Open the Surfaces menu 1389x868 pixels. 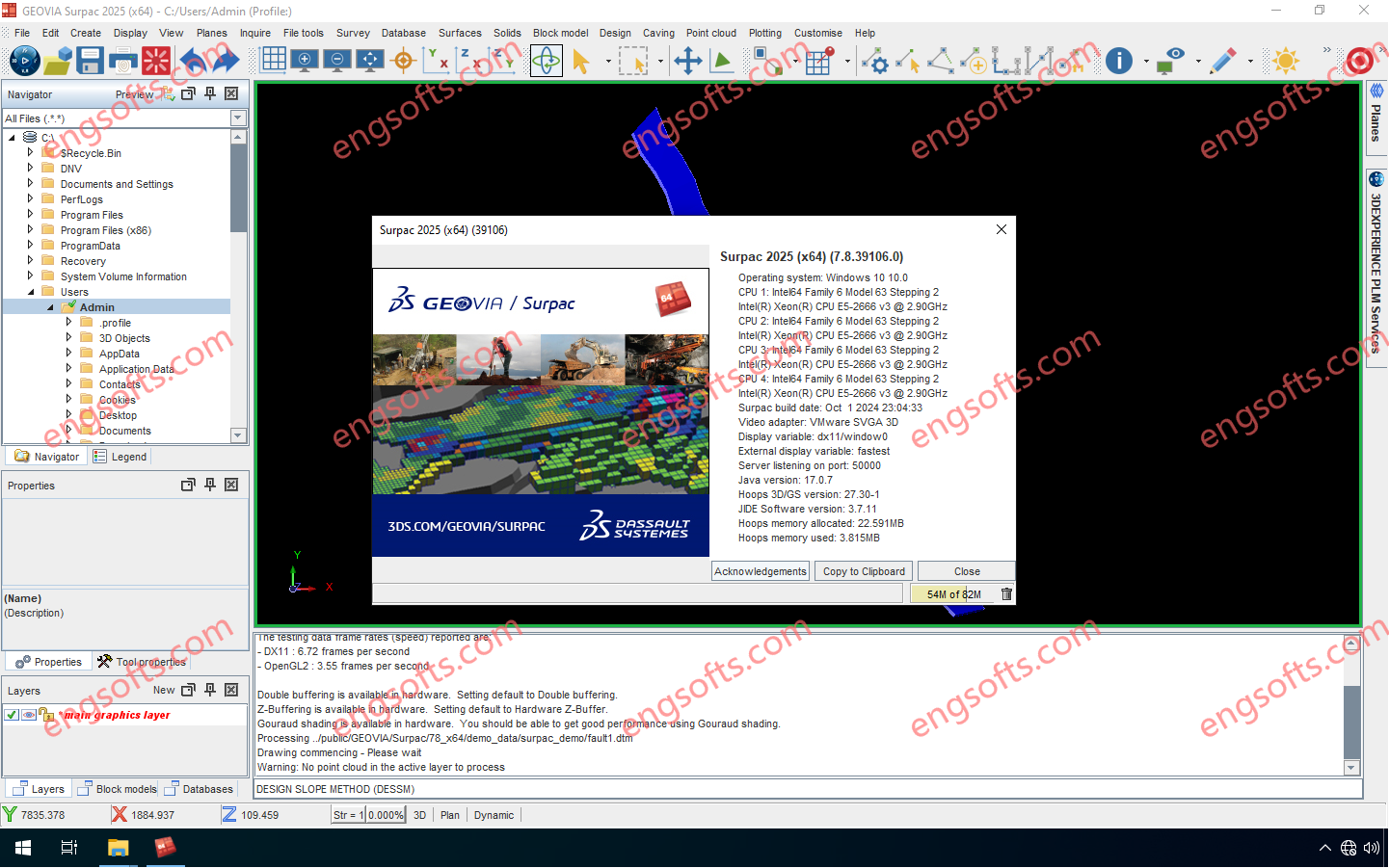(x=460, y=33)
